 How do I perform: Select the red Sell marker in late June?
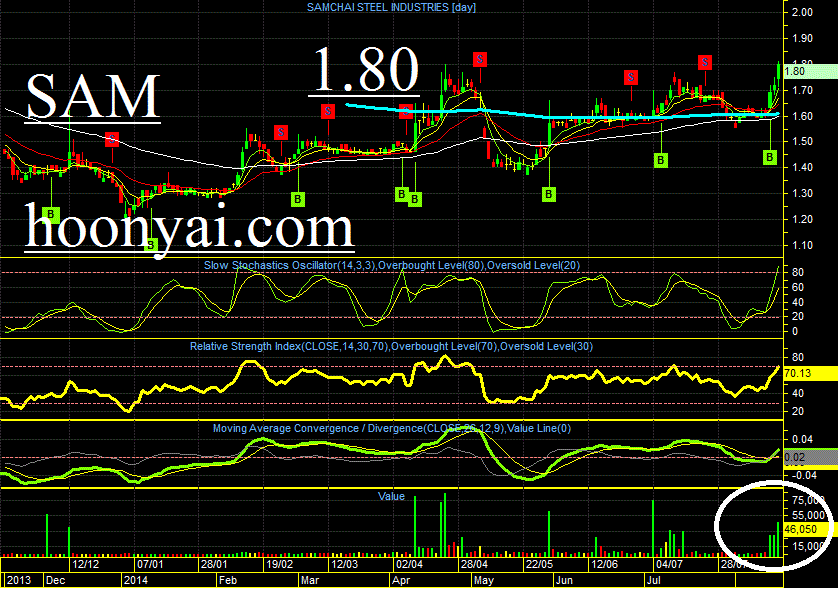point(631,78)
